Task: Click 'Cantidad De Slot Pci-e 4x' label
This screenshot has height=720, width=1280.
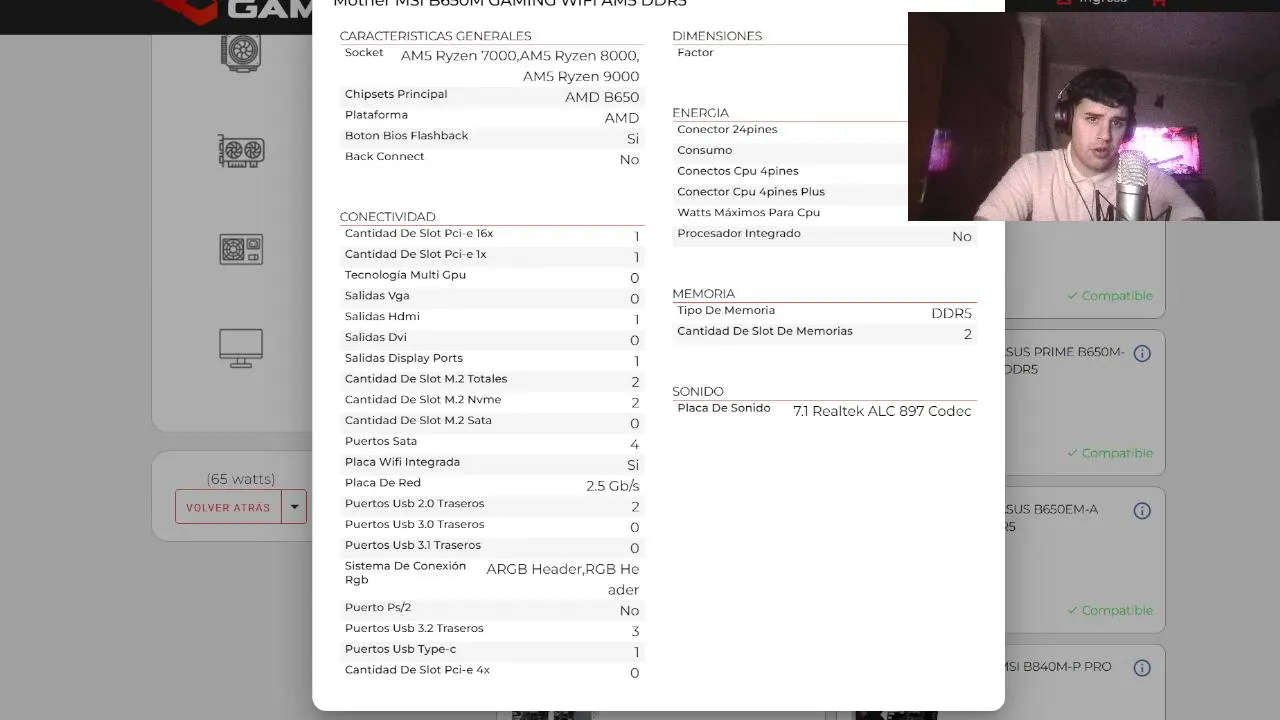Action: pos(417,670)
